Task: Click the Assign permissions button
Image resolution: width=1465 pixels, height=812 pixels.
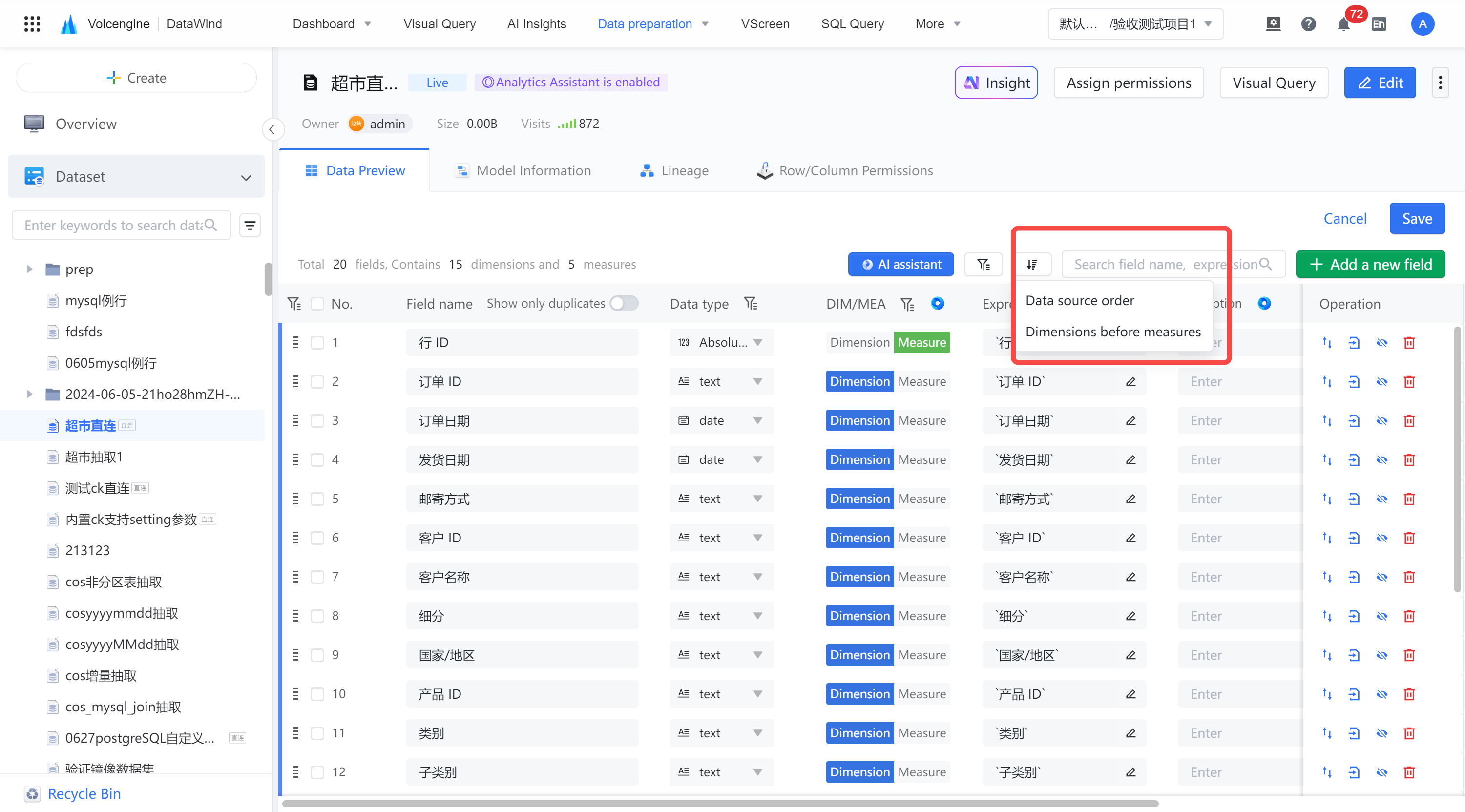Action: (x=1129, y=83)
